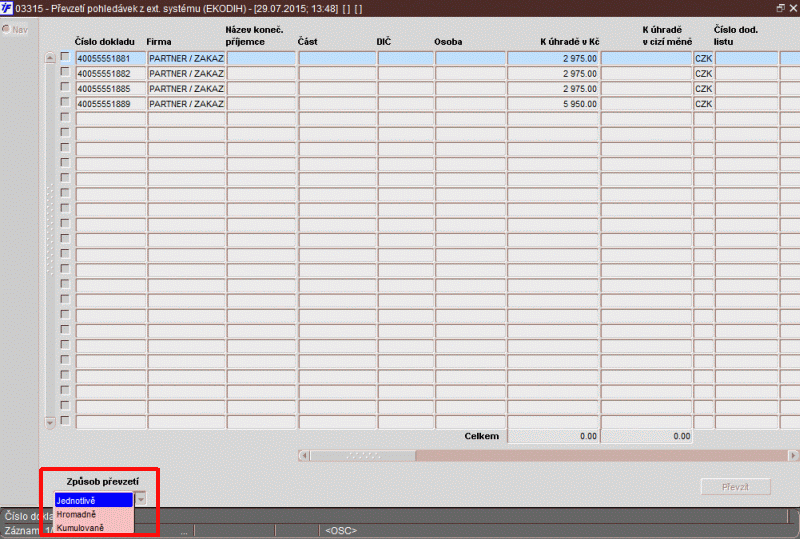Restore the window using title bar button
This screenshot has width=800, height=539.
(x=780, y=8)
